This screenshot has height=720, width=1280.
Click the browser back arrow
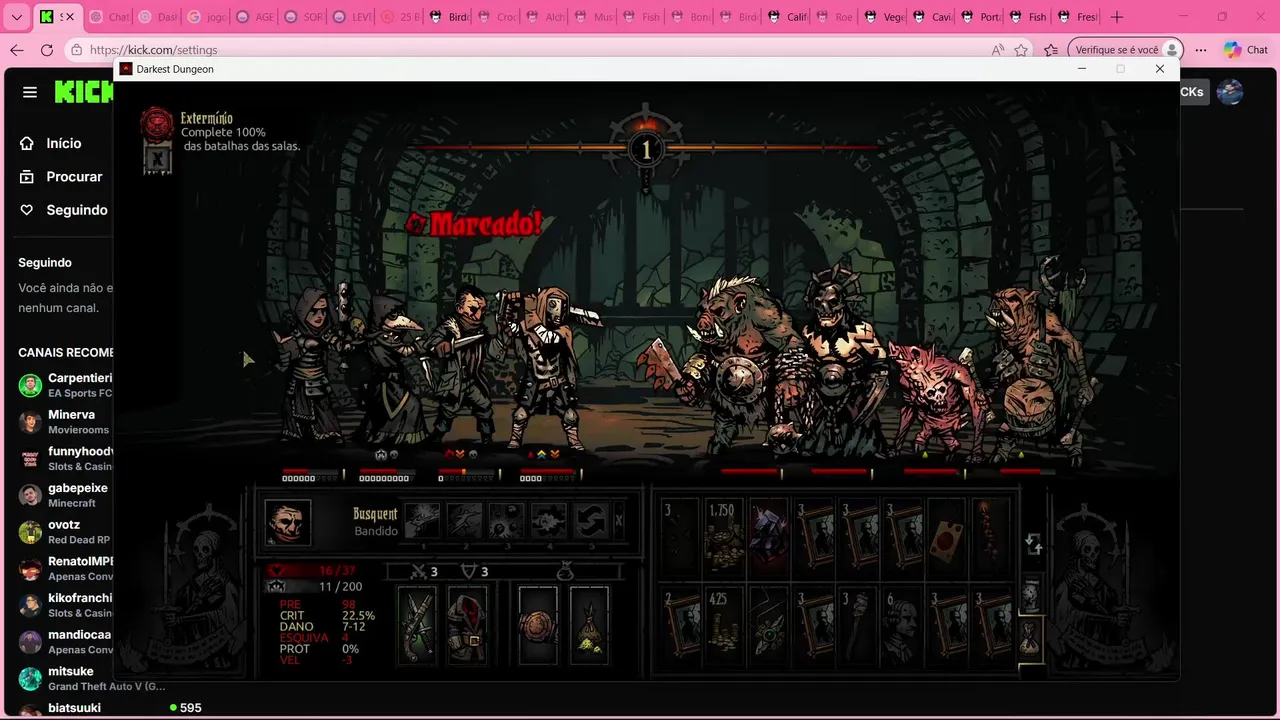pyautogui.click(x=17, y=50)
